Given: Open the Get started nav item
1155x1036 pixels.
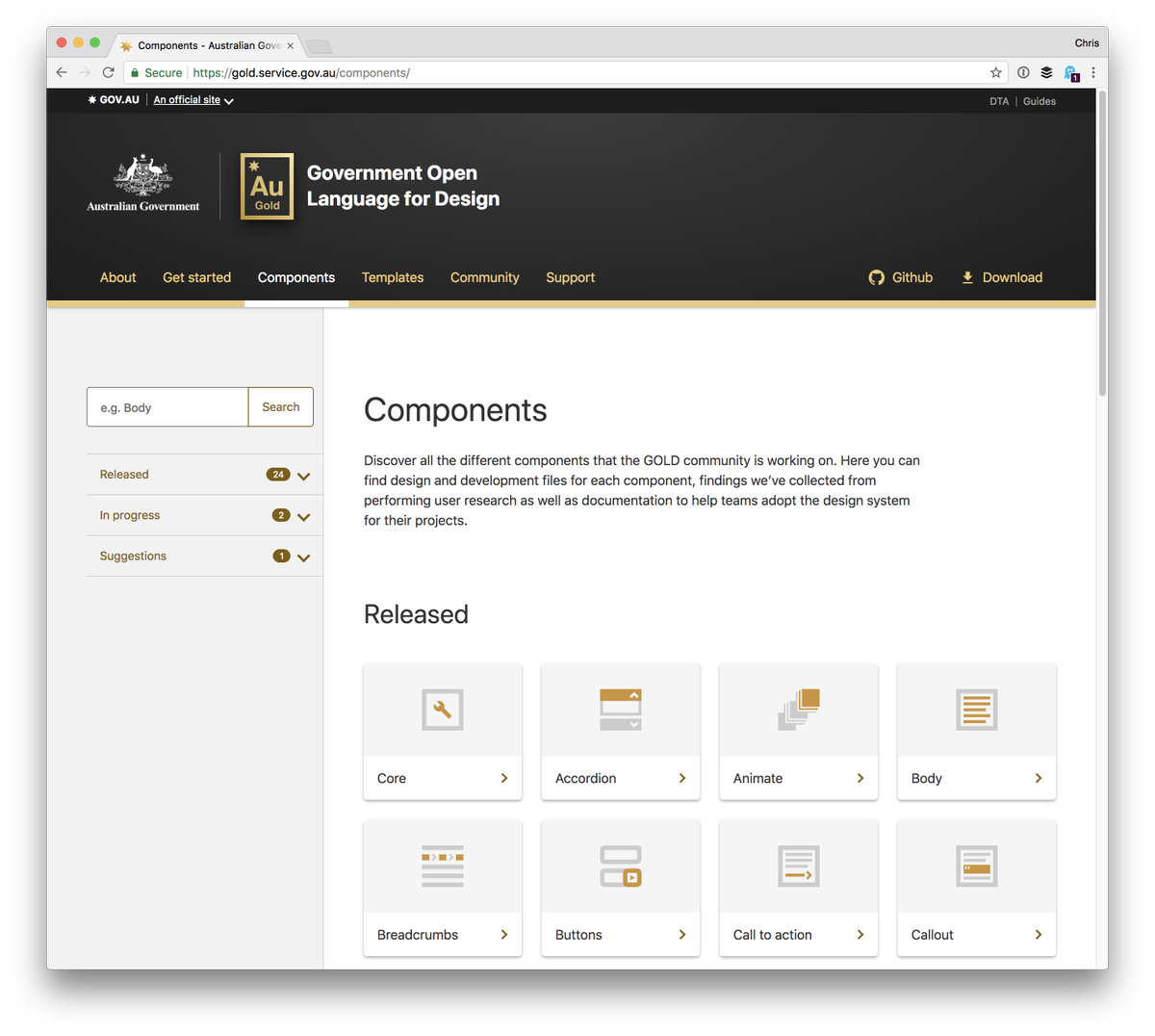Looking at the screenshot, I should 197,277.
